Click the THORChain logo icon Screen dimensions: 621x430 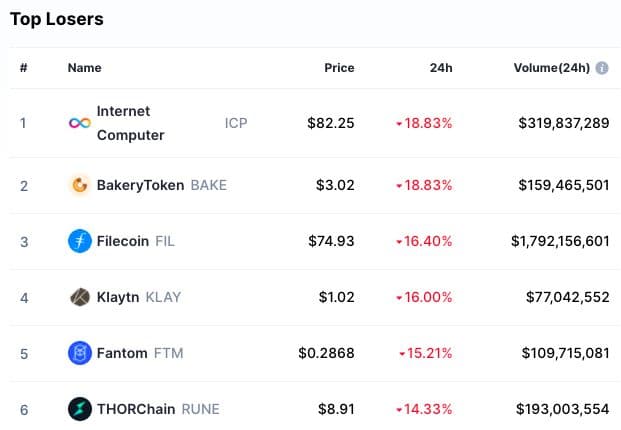click(x=79, y=409)
